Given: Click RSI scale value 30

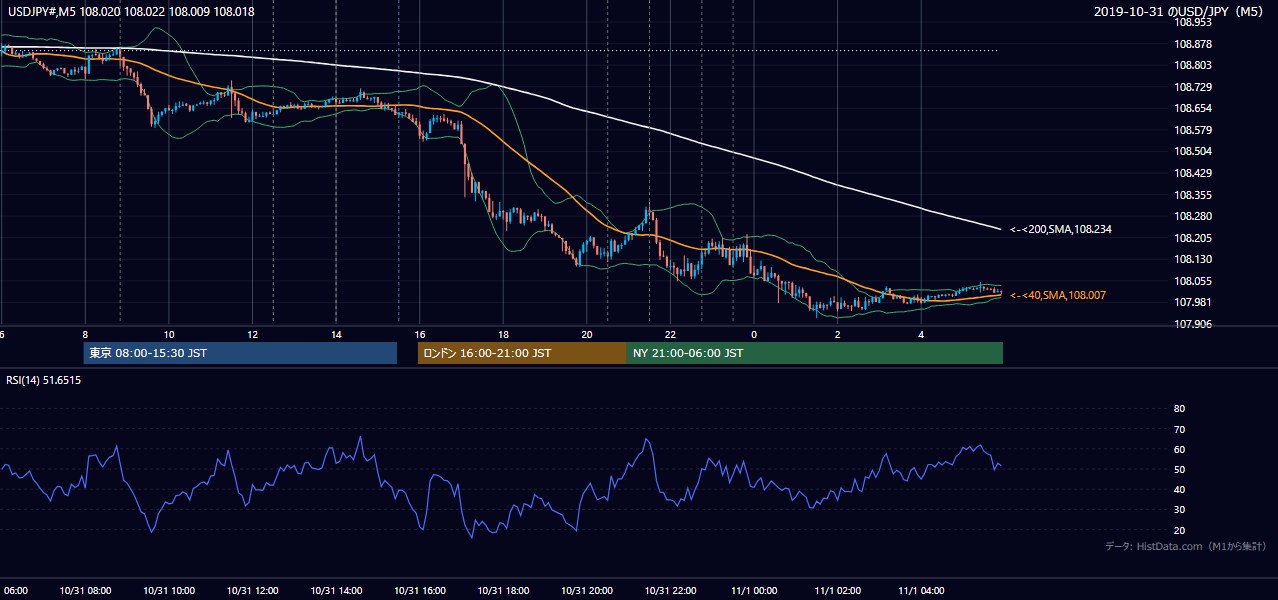Looking at the screenshot, I should click(x=1179, y=510).
